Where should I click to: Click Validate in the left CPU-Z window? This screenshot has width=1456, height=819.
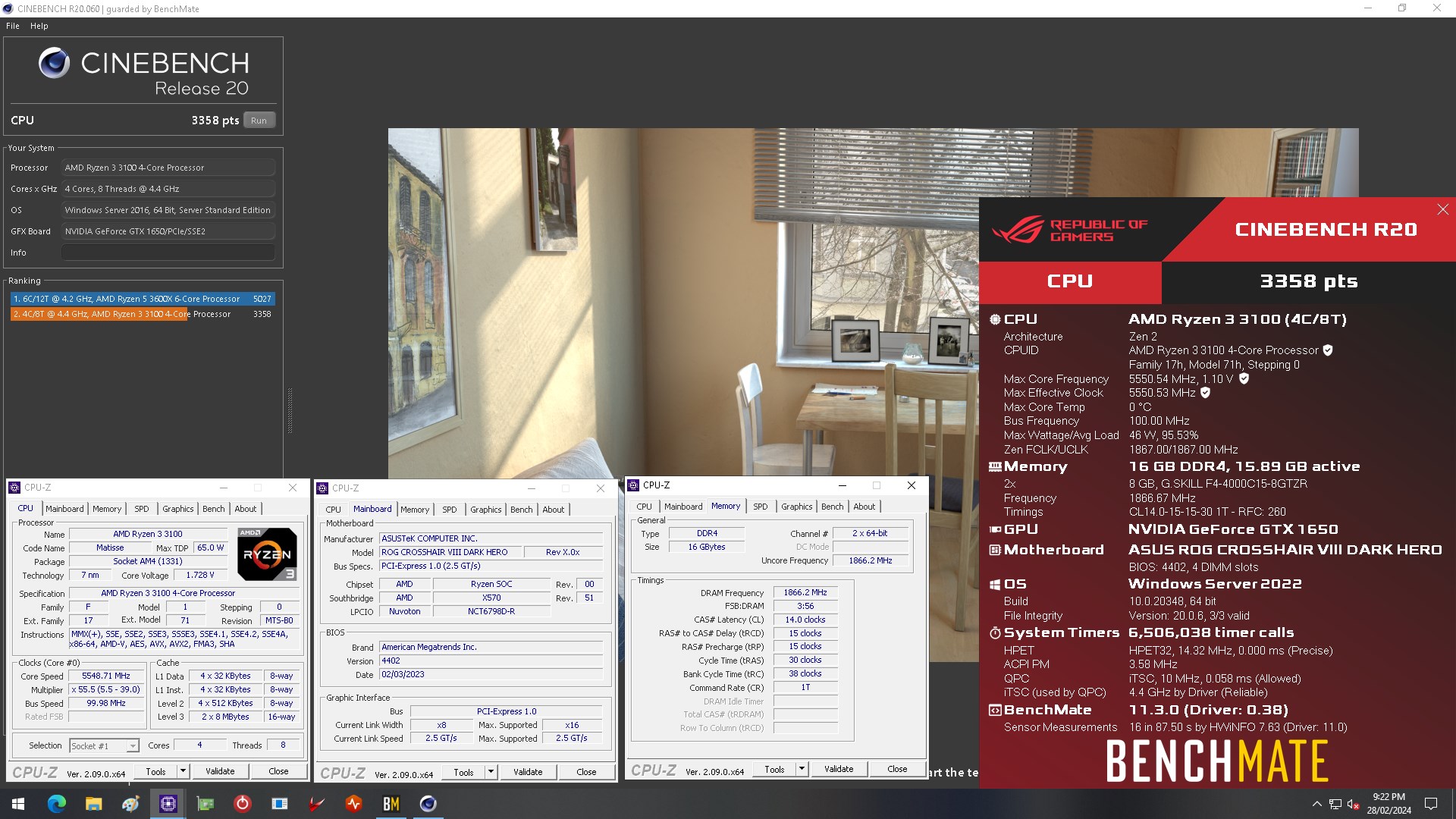click(220, 771)
